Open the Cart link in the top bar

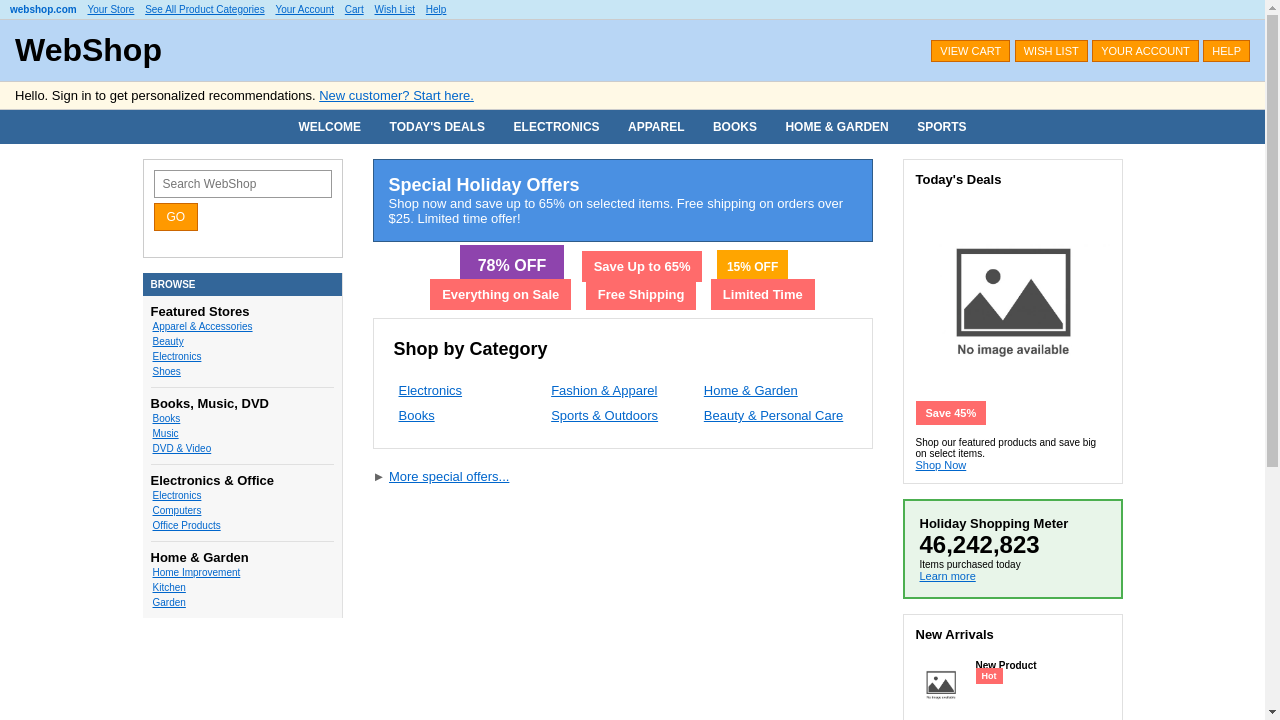(x=353, y=9)
